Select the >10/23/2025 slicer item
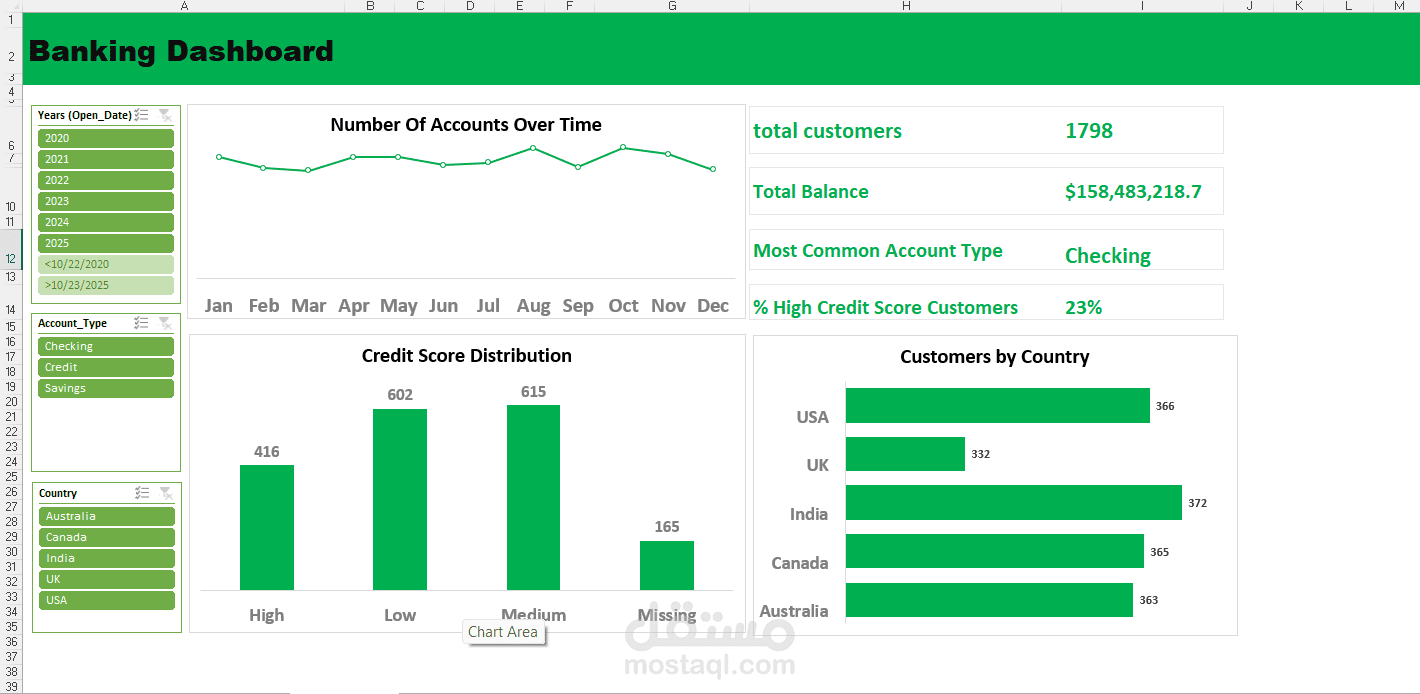This screenshot has width=1420, height=694. click(106, 285)
